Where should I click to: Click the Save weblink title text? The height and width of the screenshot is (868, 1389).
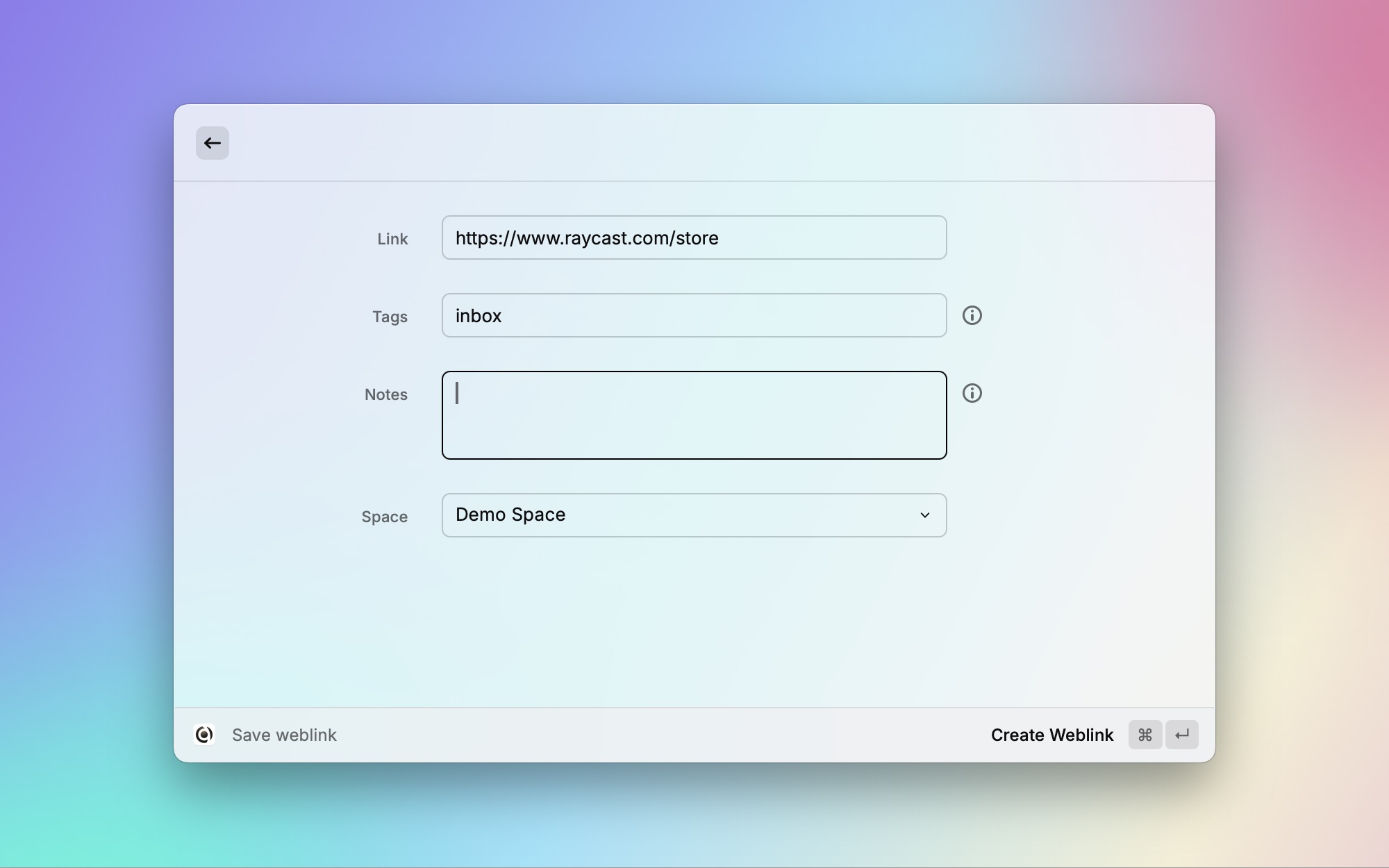(x=284, y=735)
